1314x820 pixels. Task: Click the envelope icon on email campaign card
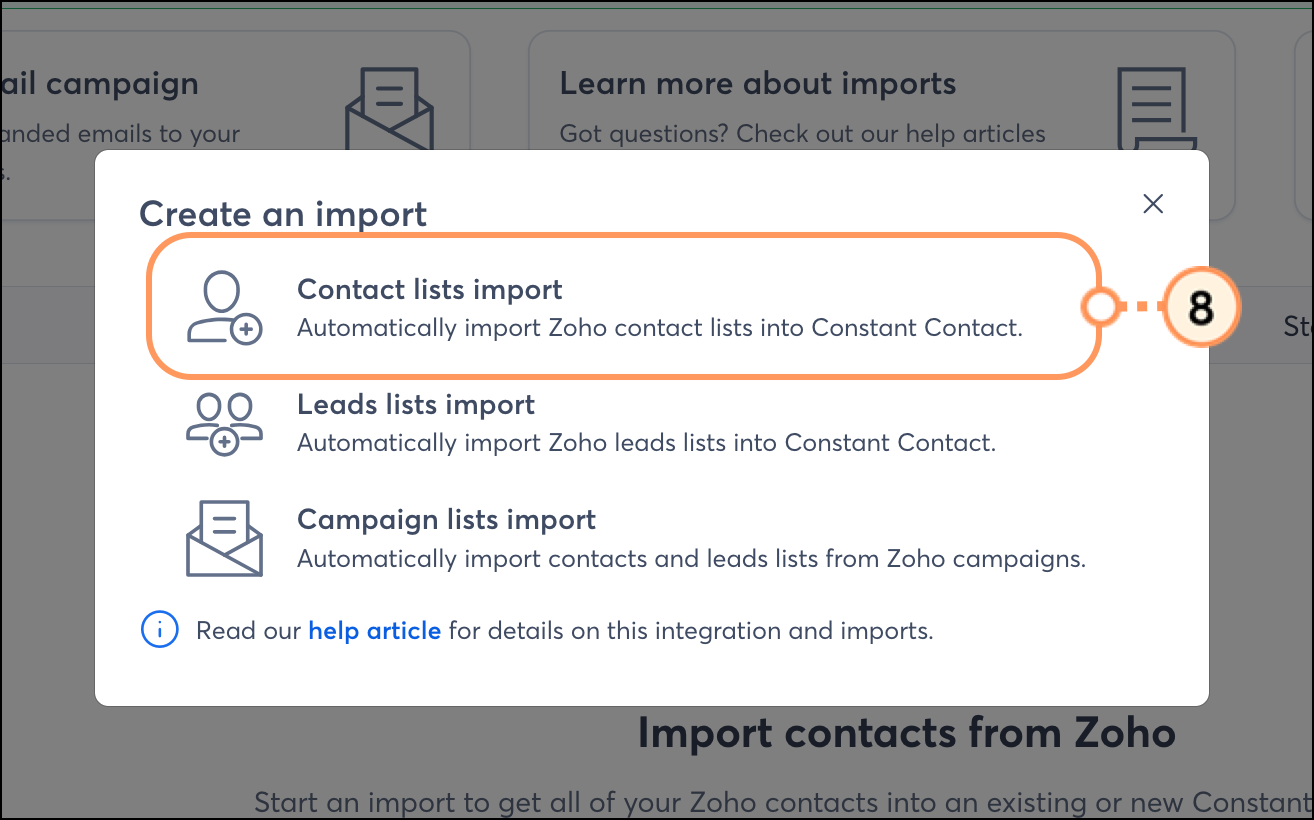click(x=388, y=108)
